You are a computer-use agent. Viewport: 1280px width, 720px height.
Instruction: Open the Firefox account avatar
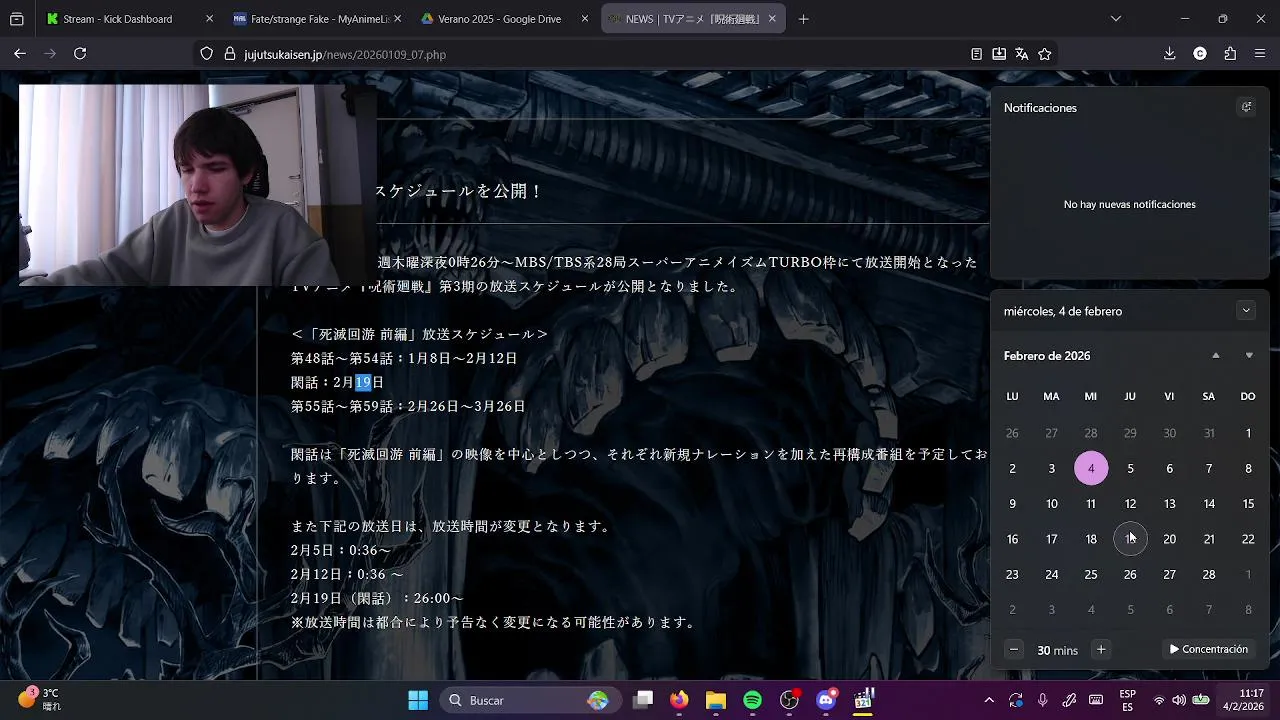click(1200, 54)
